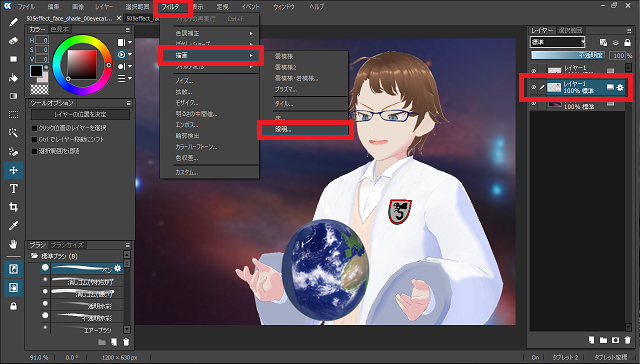Select the Crop tool
Viewport: 640px width, 364px height.
[x=13, y=207]
